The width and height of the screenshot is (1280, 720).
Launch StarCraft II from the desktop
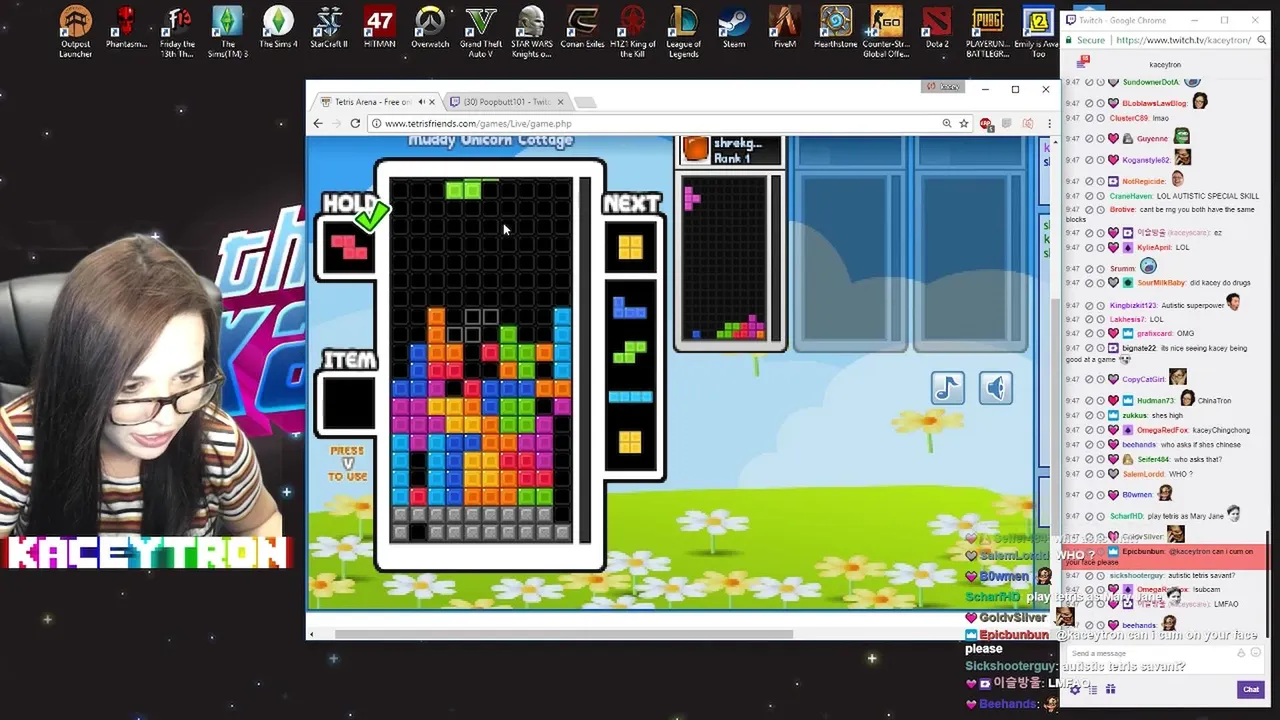pos(329,28)
